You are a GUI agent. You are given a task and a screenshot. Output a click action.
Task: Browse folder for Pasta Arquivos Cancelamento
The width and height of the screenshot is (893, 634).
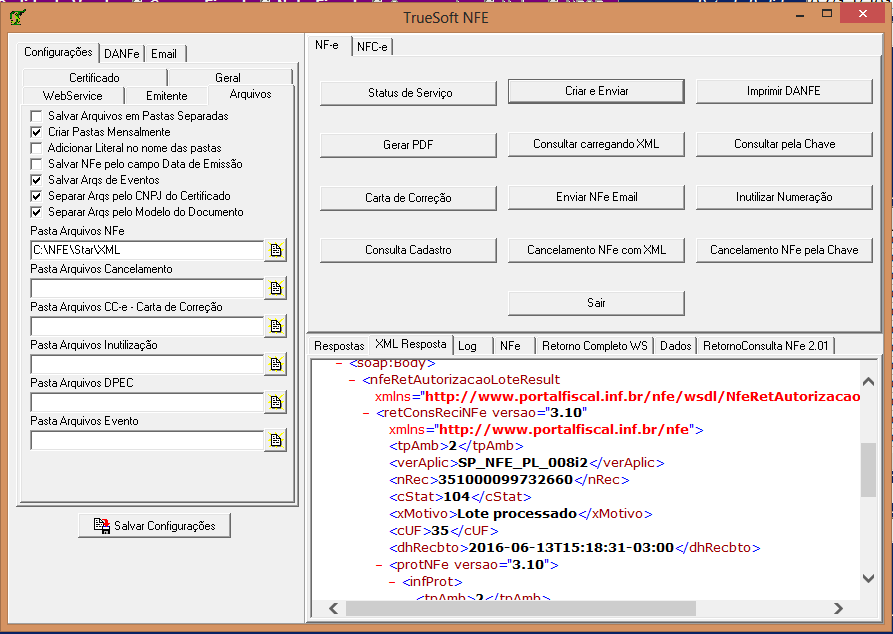tap(276, 288)
